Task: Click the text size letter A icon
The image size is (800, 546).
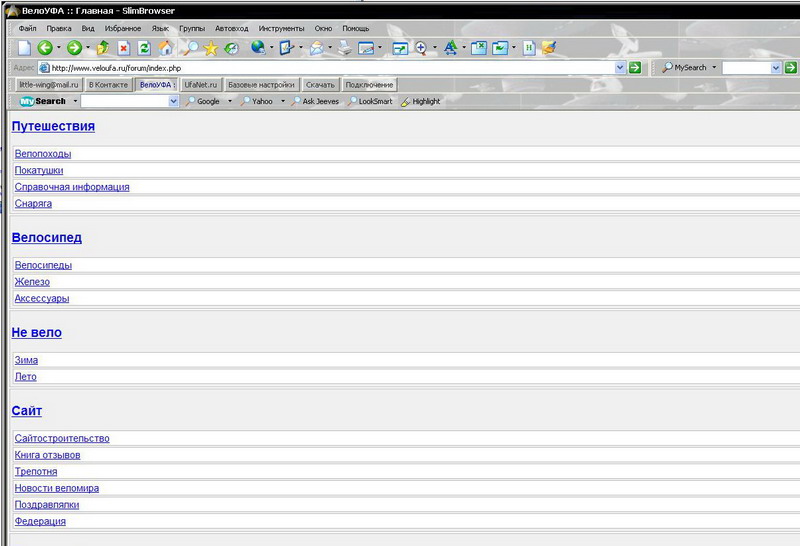Action: [450, 48]
